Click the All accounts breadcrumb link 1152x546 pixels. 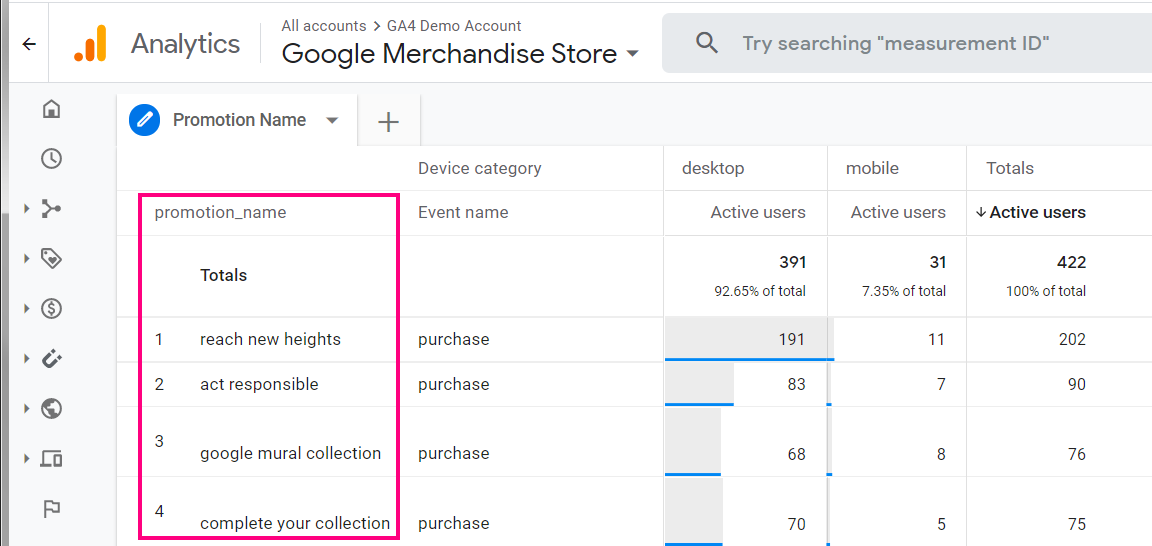(x=323, y=26)
